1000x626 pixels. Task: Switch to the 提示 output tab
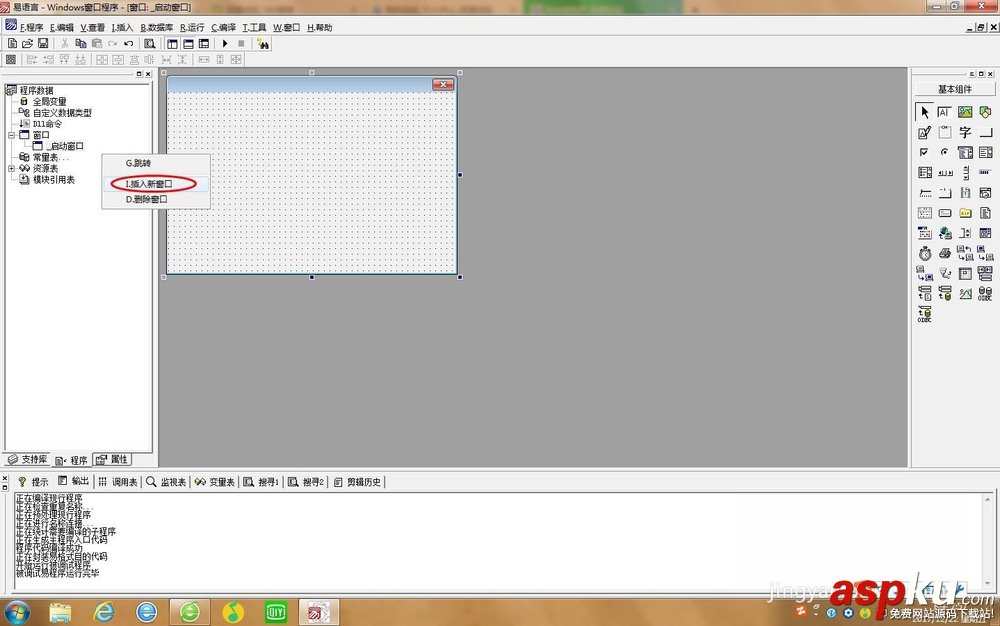tap(33, 482)
